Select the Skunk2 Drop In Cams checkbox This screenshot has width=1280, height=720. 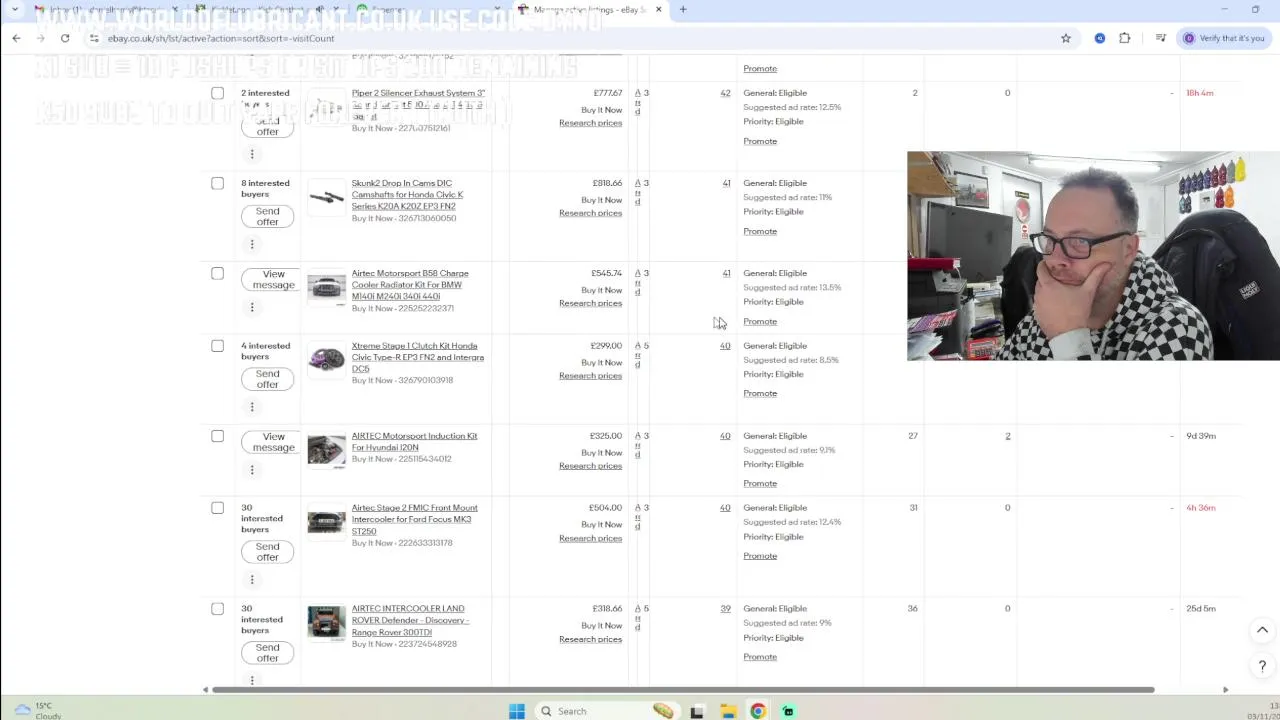point(217,183)
